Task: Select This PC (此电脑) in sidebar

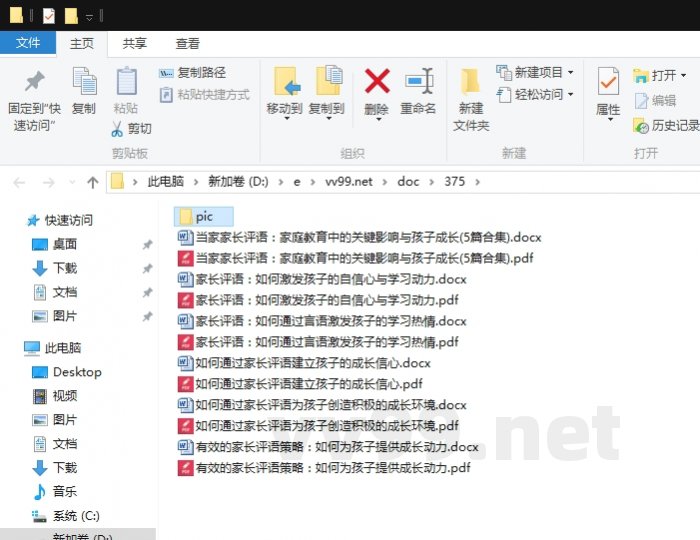Action: [x=52, y=348]
